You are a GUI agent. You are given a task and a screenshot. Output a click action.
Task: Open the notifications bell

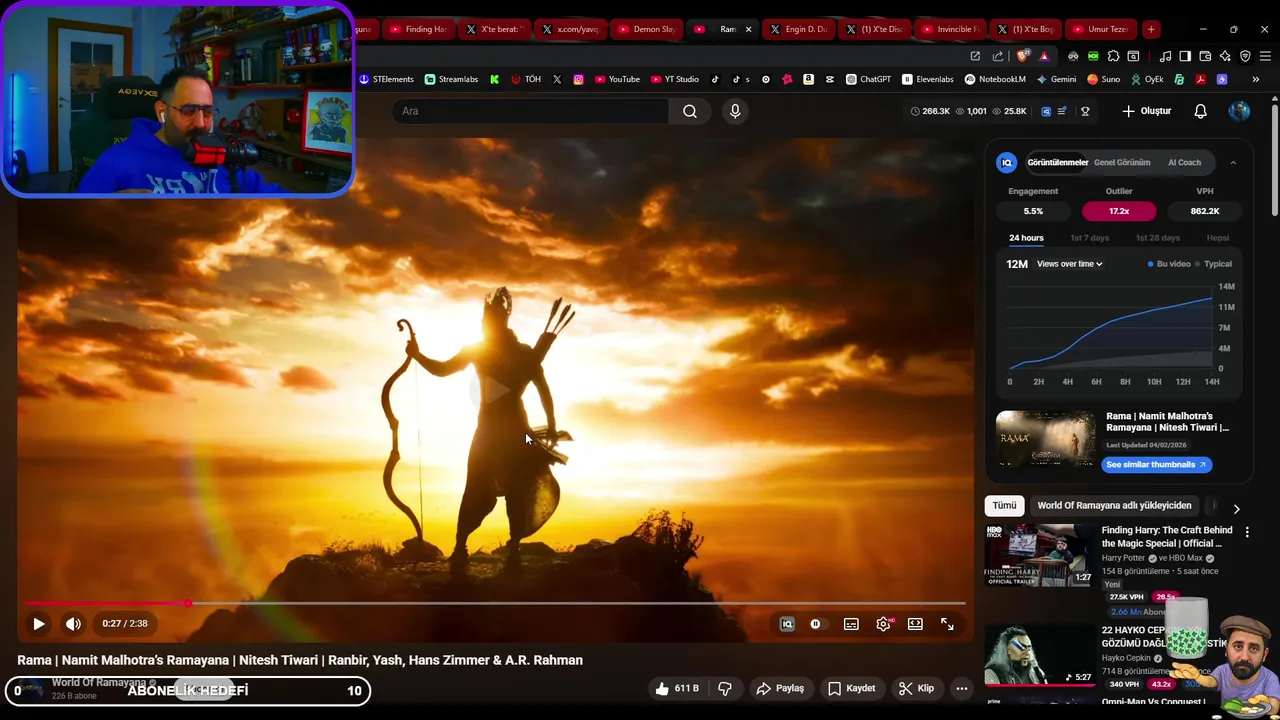[x=1201, y=111]
